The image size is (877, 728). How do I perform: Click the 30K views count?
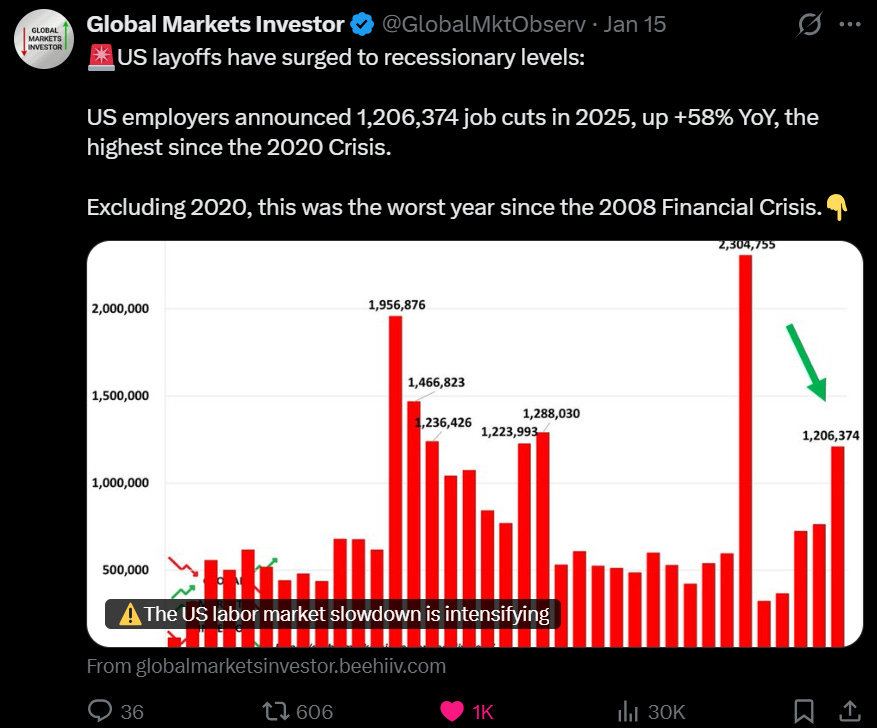[666, 712]
